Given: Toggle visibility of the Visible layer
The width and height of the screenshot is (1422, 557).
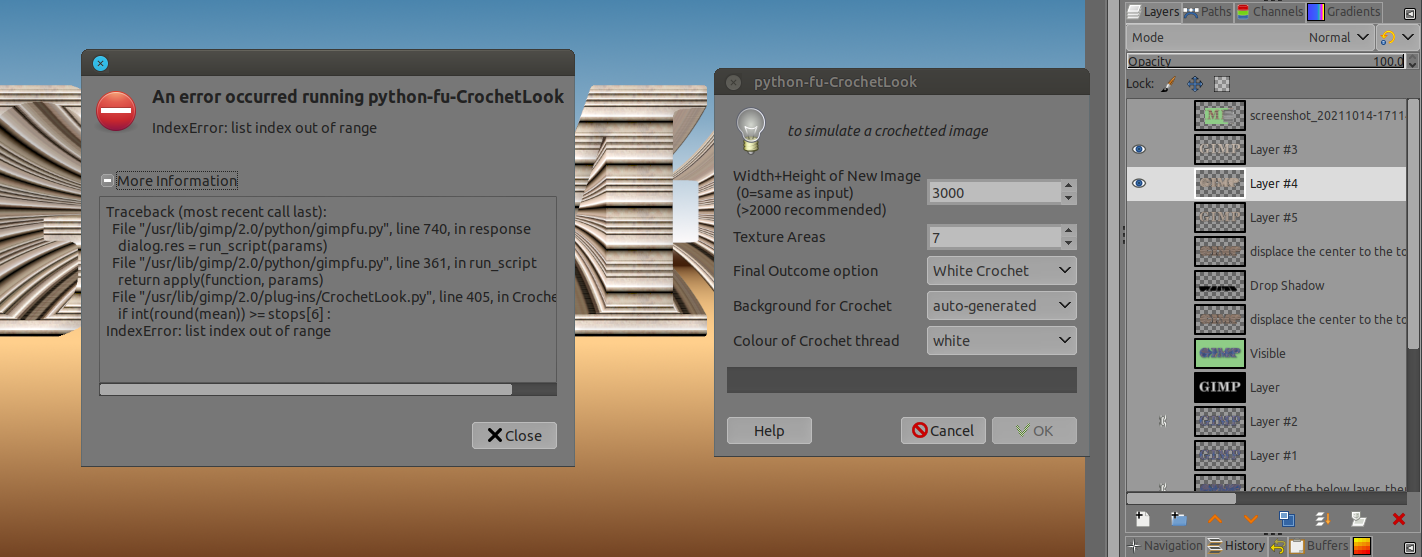Looking at the screenshot, I should (1139, 353).
